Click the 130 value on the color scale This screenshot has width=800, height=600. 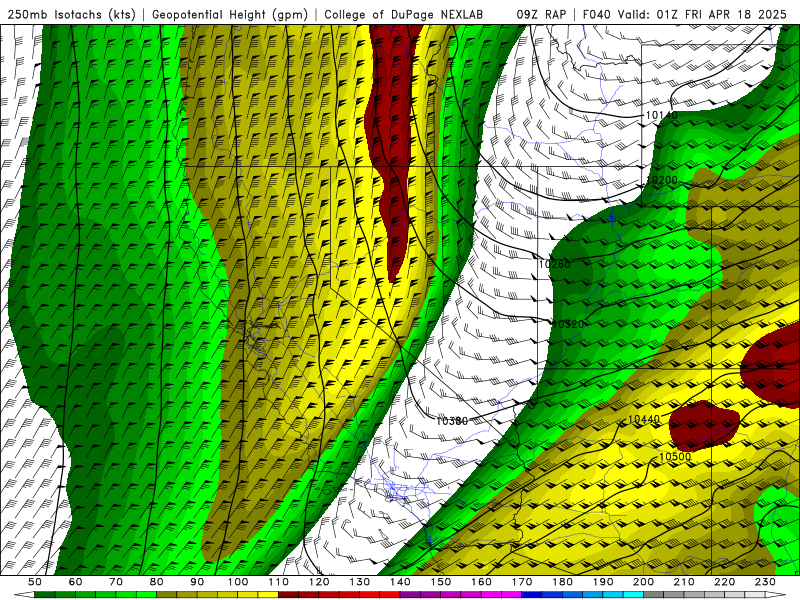tap(360, 582)
